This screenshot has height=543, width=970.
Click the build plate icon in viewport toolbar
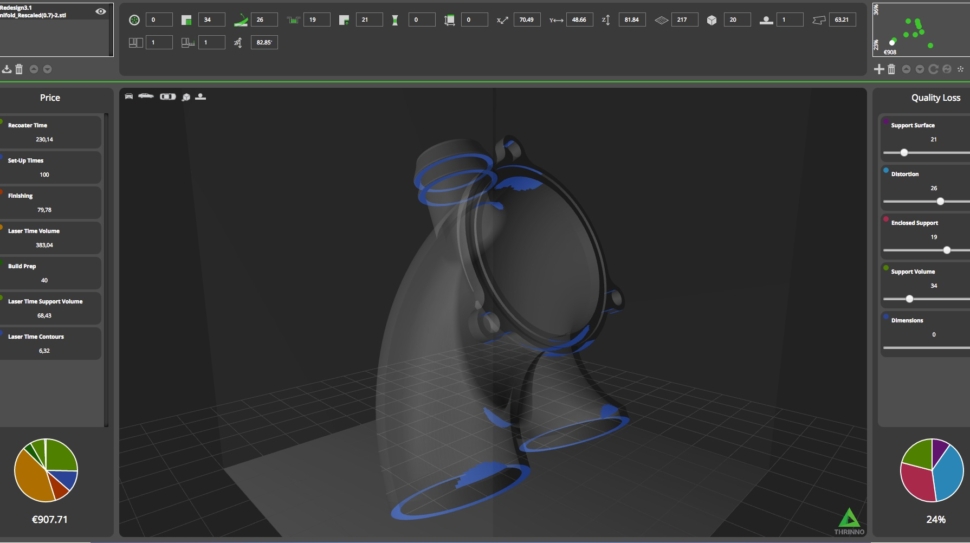click(x=201, y=96)
